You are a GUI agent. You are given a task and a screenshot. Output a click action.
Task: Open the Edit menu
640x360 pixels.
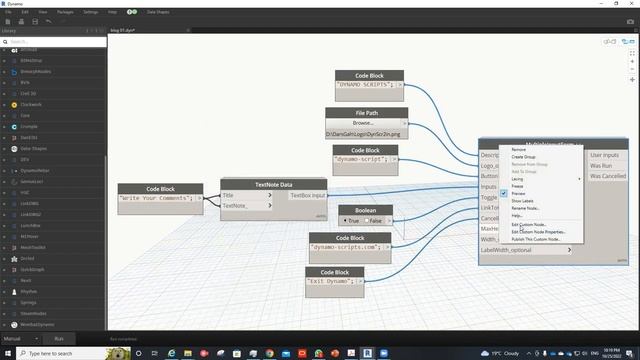coord(25,12)
